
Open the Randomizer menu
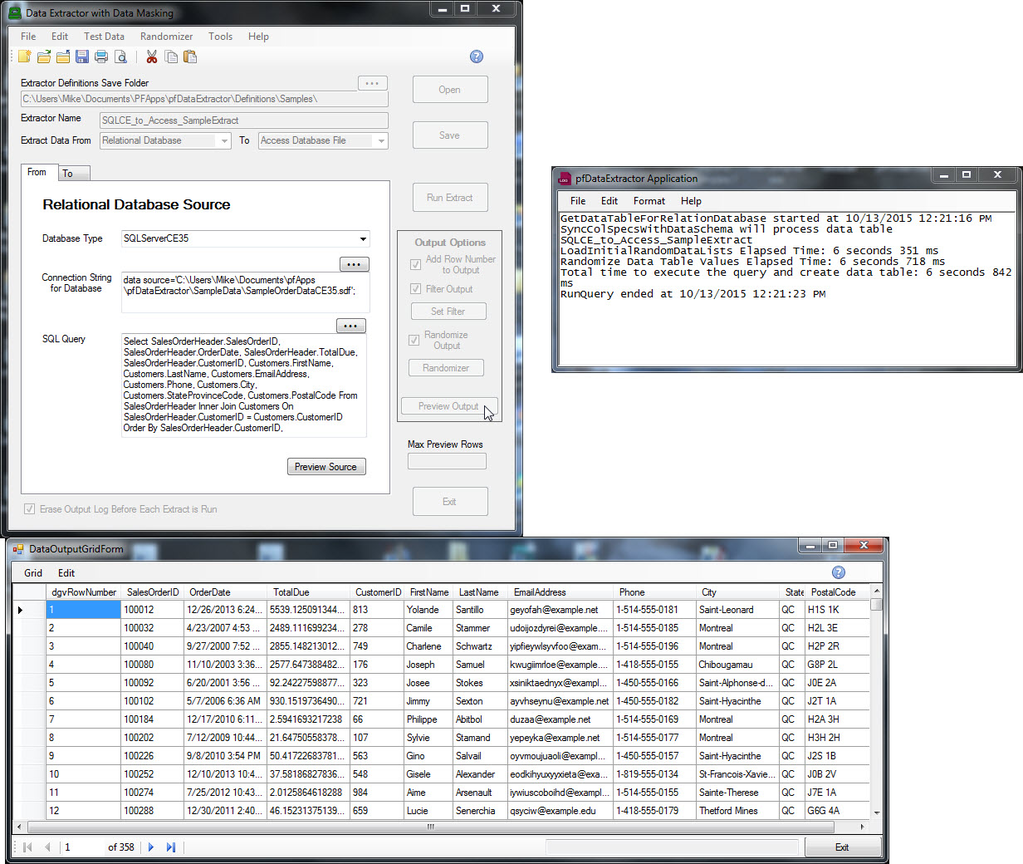(x=166, y=36)
